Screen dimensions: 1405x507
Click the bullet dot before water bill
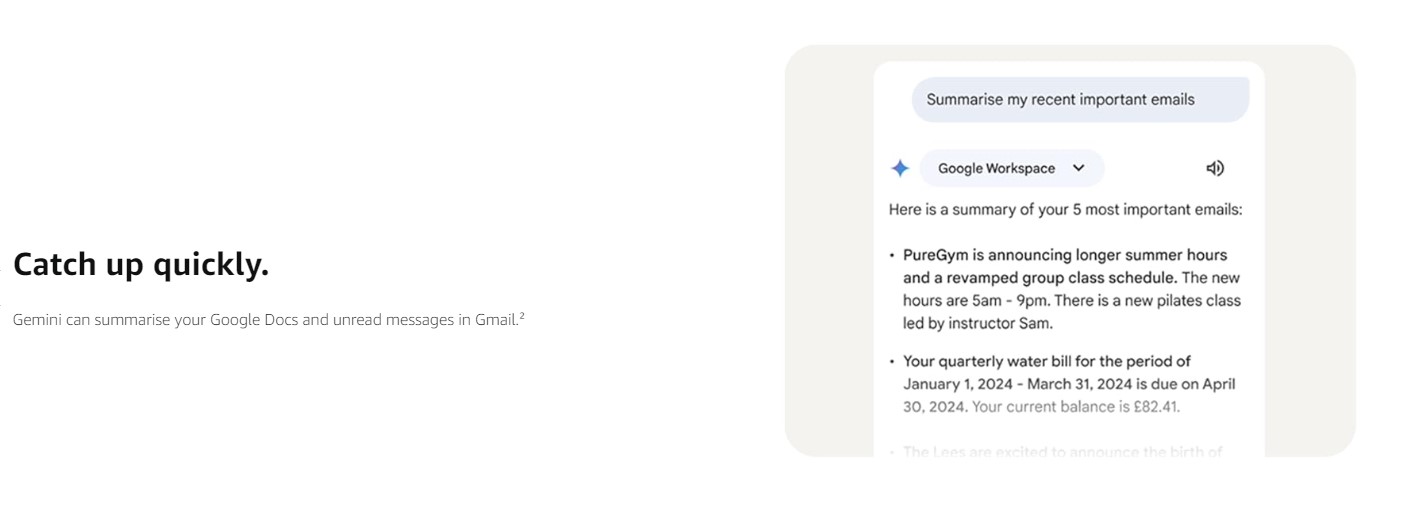tap(892, 362)
